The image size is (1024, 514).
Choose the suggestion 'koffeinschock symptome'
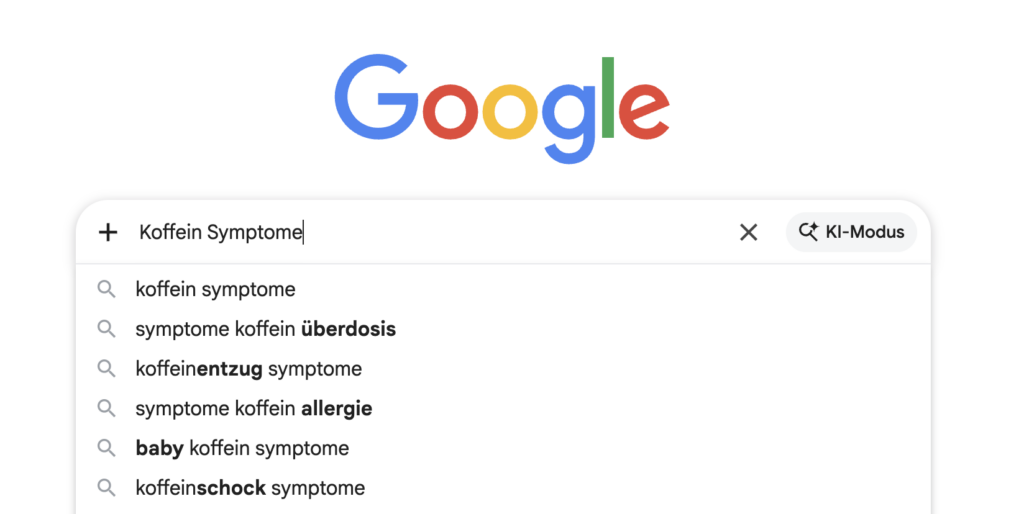click(250, 489)
